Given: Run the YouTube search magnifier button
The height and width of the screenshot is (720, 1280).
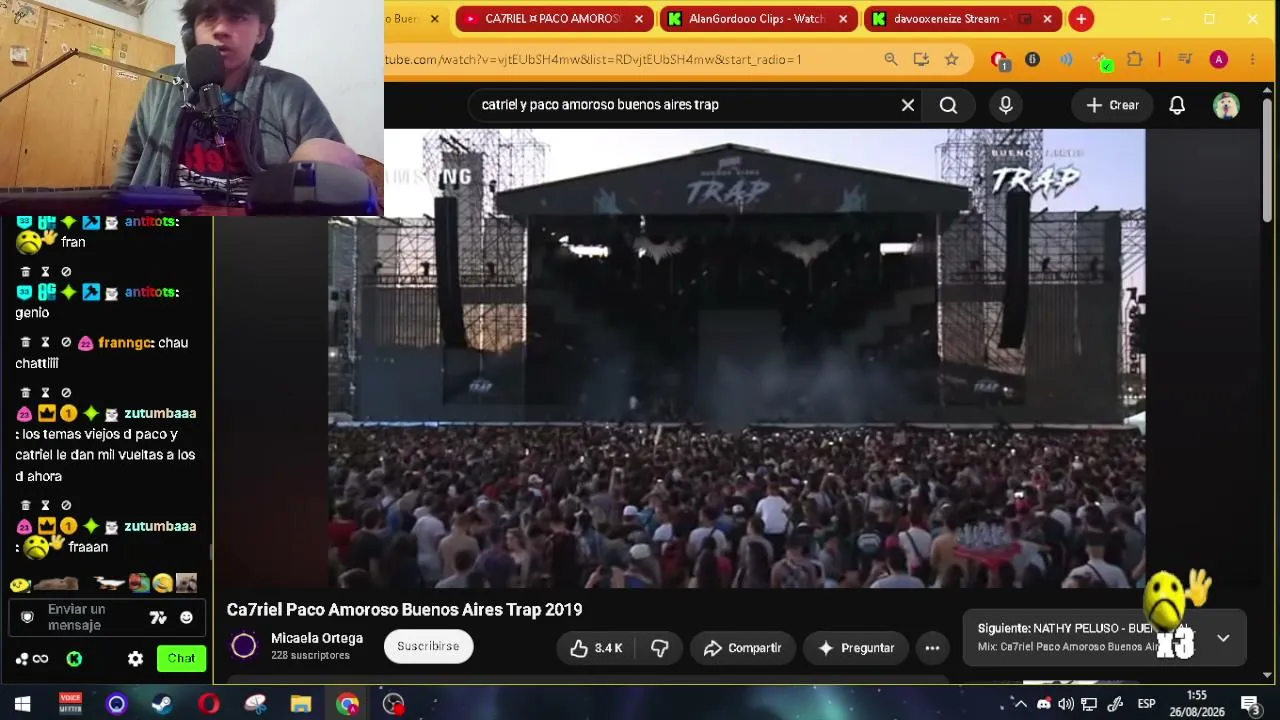Looking at the screenshot, I should [948, 105].
